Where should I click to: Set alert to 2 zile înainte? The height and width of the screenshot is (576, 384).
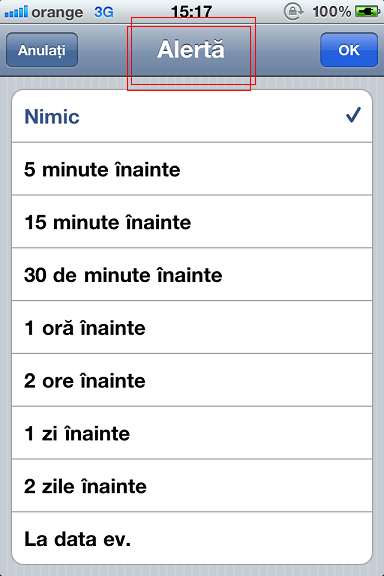(192, 486)
